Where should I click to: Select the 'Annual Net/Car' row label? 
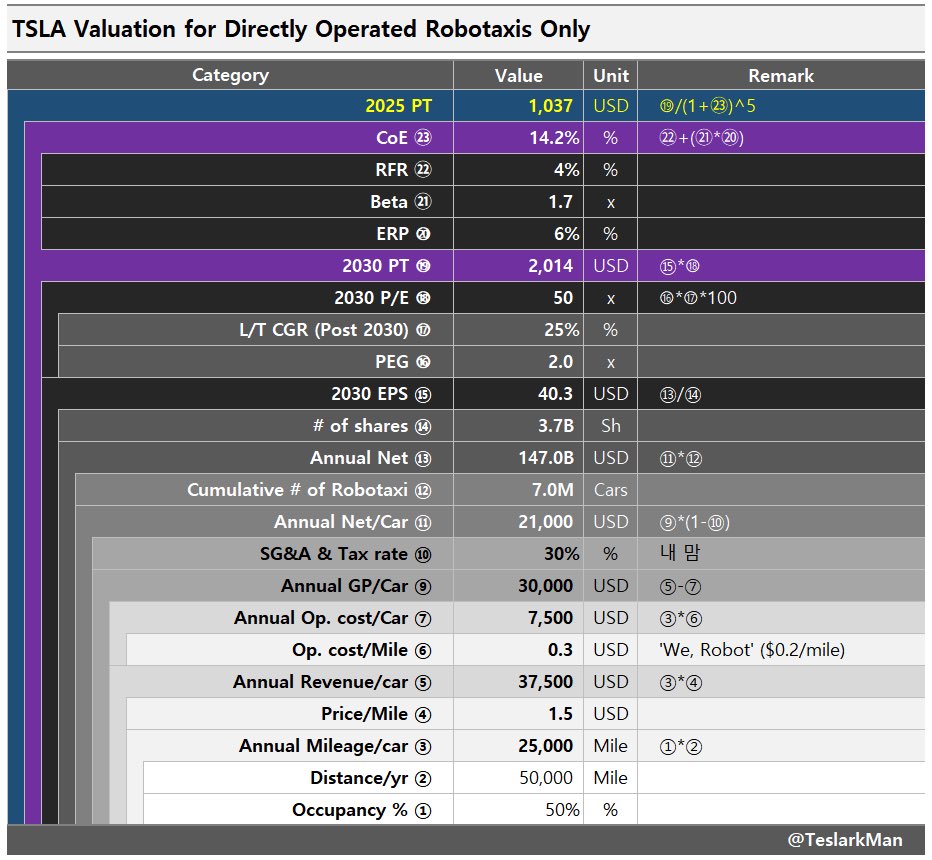[352, 522]
